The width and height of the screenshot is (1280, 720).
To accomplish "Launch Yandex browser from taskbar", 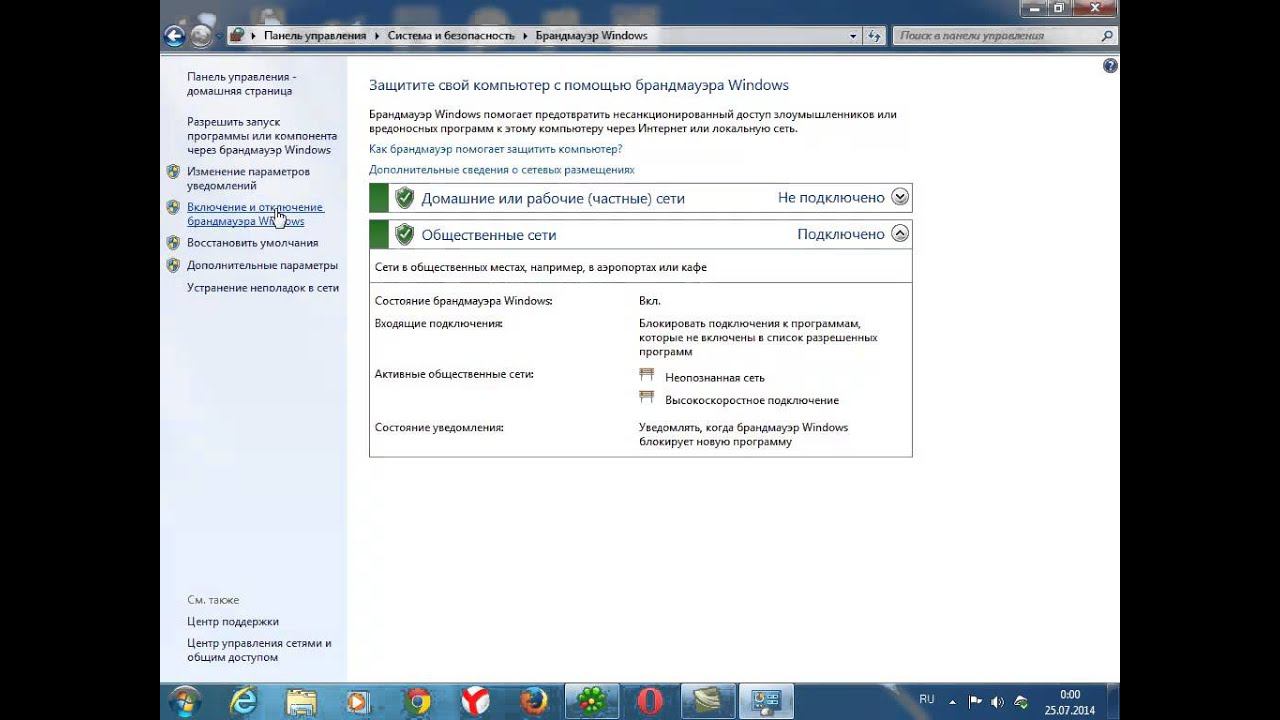I will point(475,701).
